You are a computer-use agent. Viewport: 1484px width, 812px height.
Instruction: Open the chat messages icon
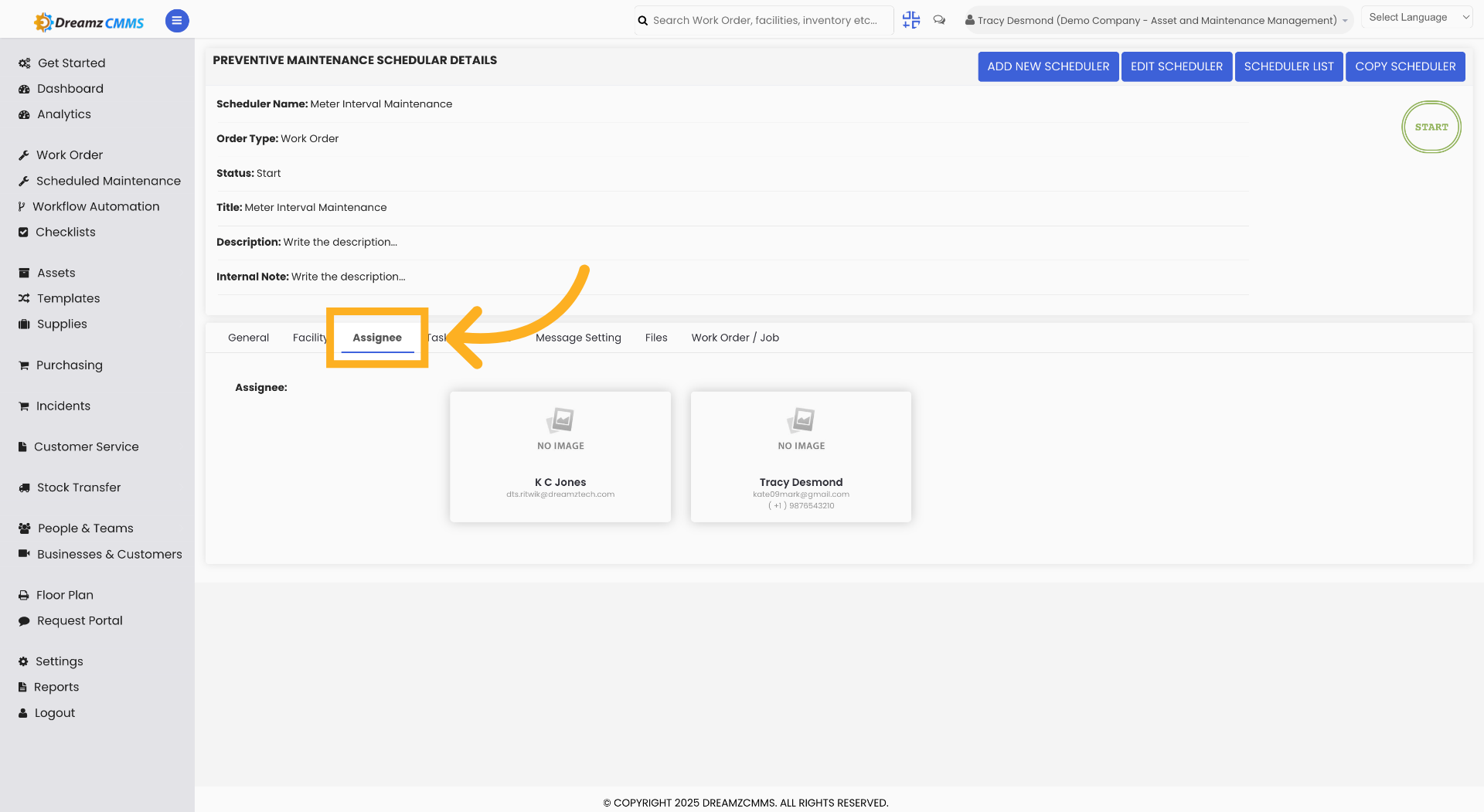939,20
